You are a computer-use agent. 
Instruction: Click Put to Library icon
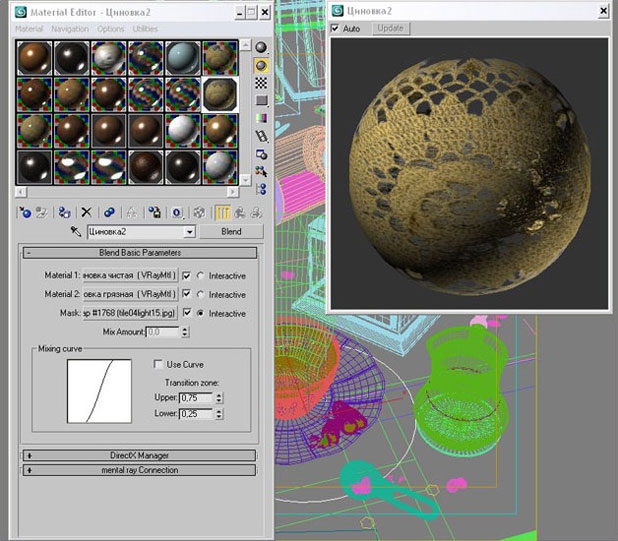pyautogui.click(x=154, y=213)
